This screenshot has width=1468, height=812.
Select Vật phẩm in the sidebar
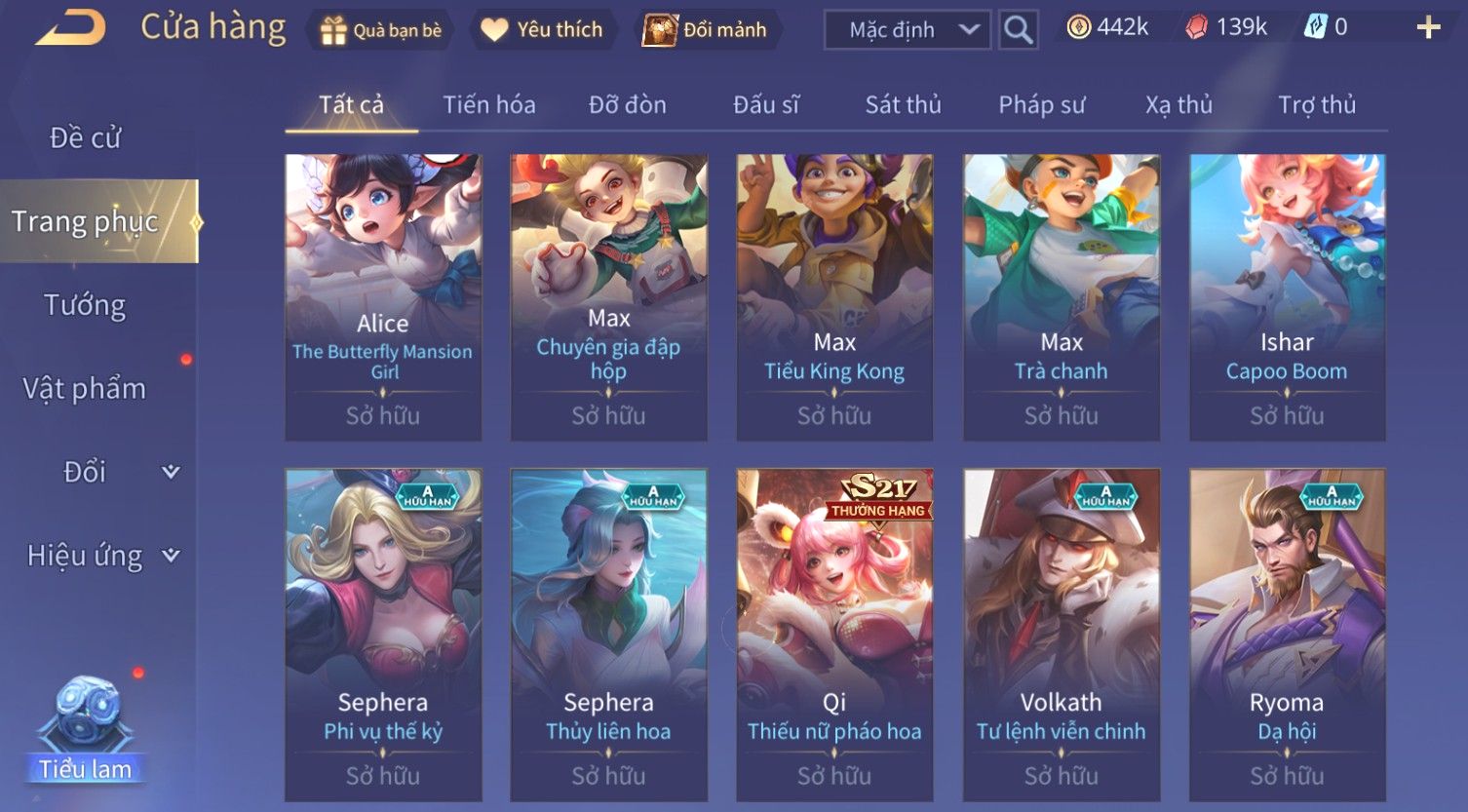(85, 388)
